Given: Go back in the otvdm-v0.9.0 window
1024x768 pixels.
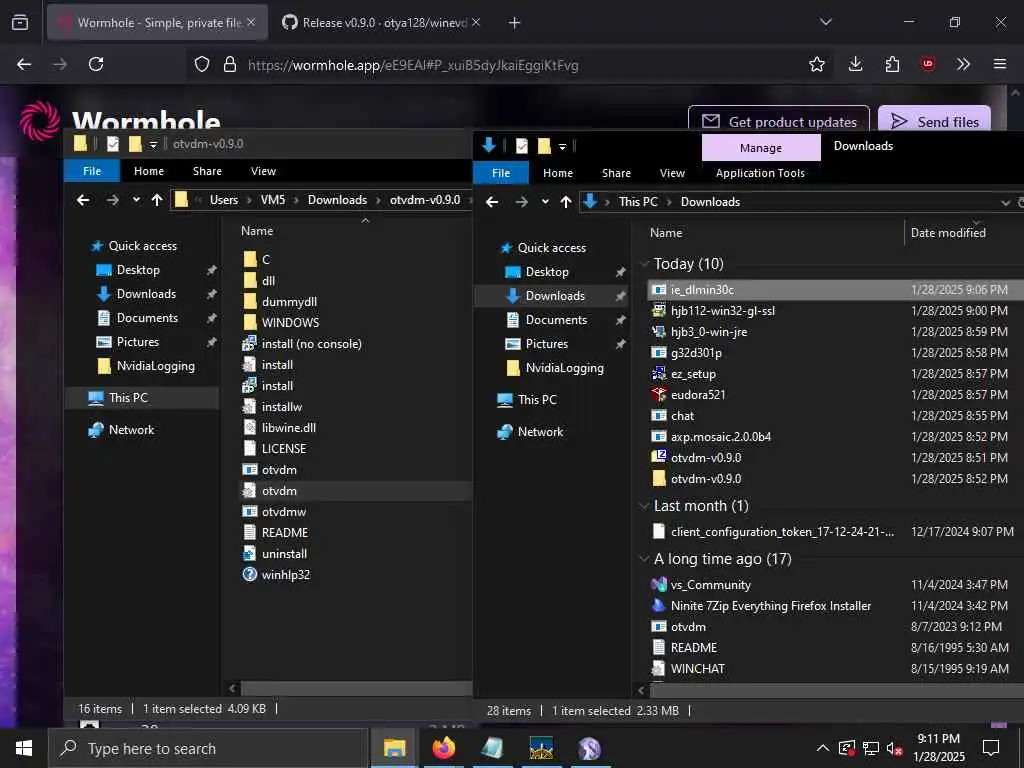Looking at the screenshot, I should point(83,200).
